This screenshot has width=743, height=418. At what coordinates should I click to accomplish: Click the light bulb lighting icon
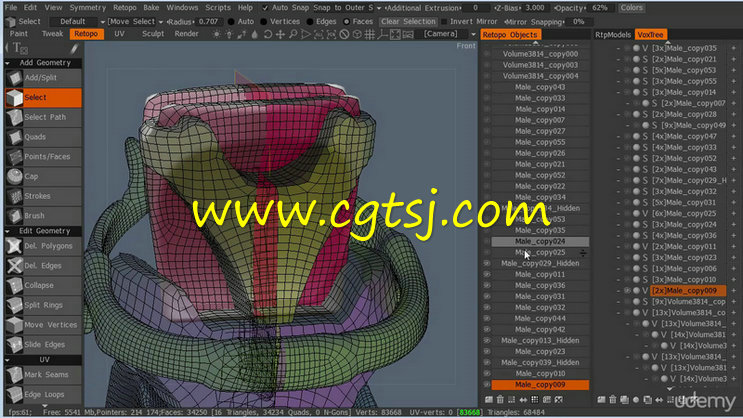coord(229,34)
